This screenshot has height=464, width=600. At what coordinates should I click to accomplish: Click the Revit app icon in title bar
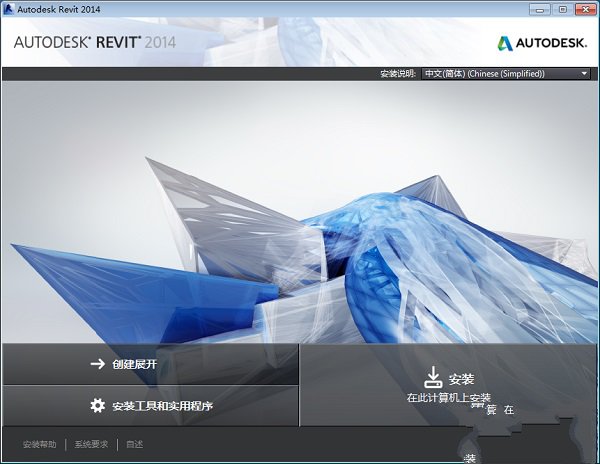[x=8, y=8]
